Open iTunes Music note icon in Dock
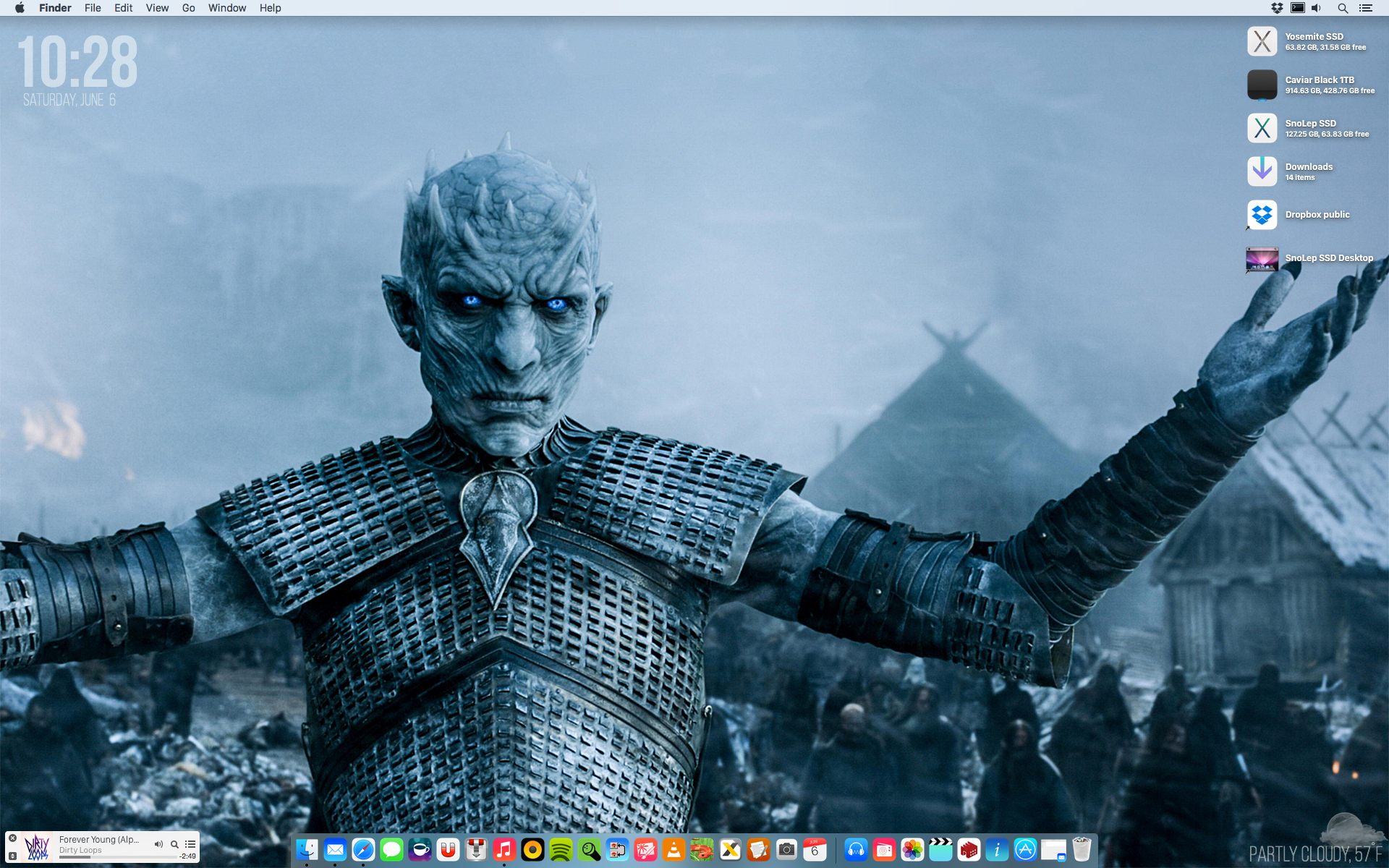 tap(504, 849)
